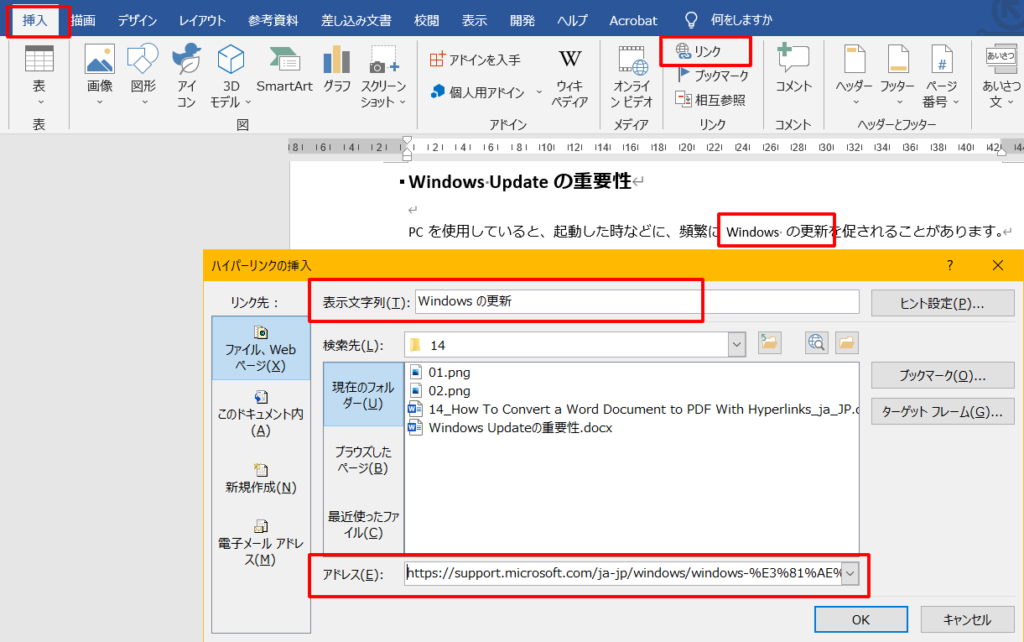Image resolution: width=1024 pixels, height=642 pixels.
Task: Click the ターゲット フレーム button
Action: (x=942, y=411)
